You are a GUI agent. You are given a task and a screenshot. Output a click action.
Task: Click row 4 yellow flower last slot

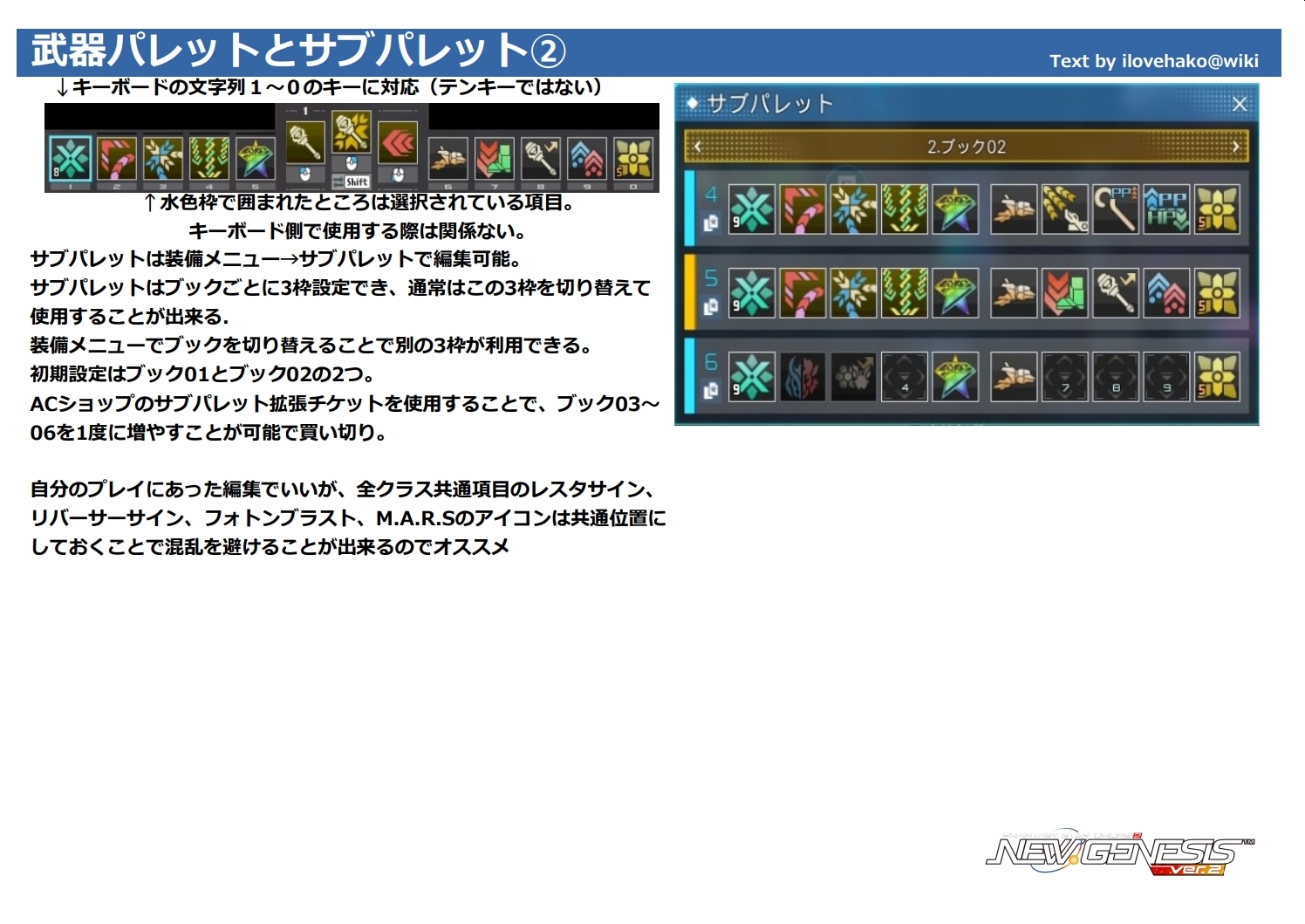(x=1217, y=209)
